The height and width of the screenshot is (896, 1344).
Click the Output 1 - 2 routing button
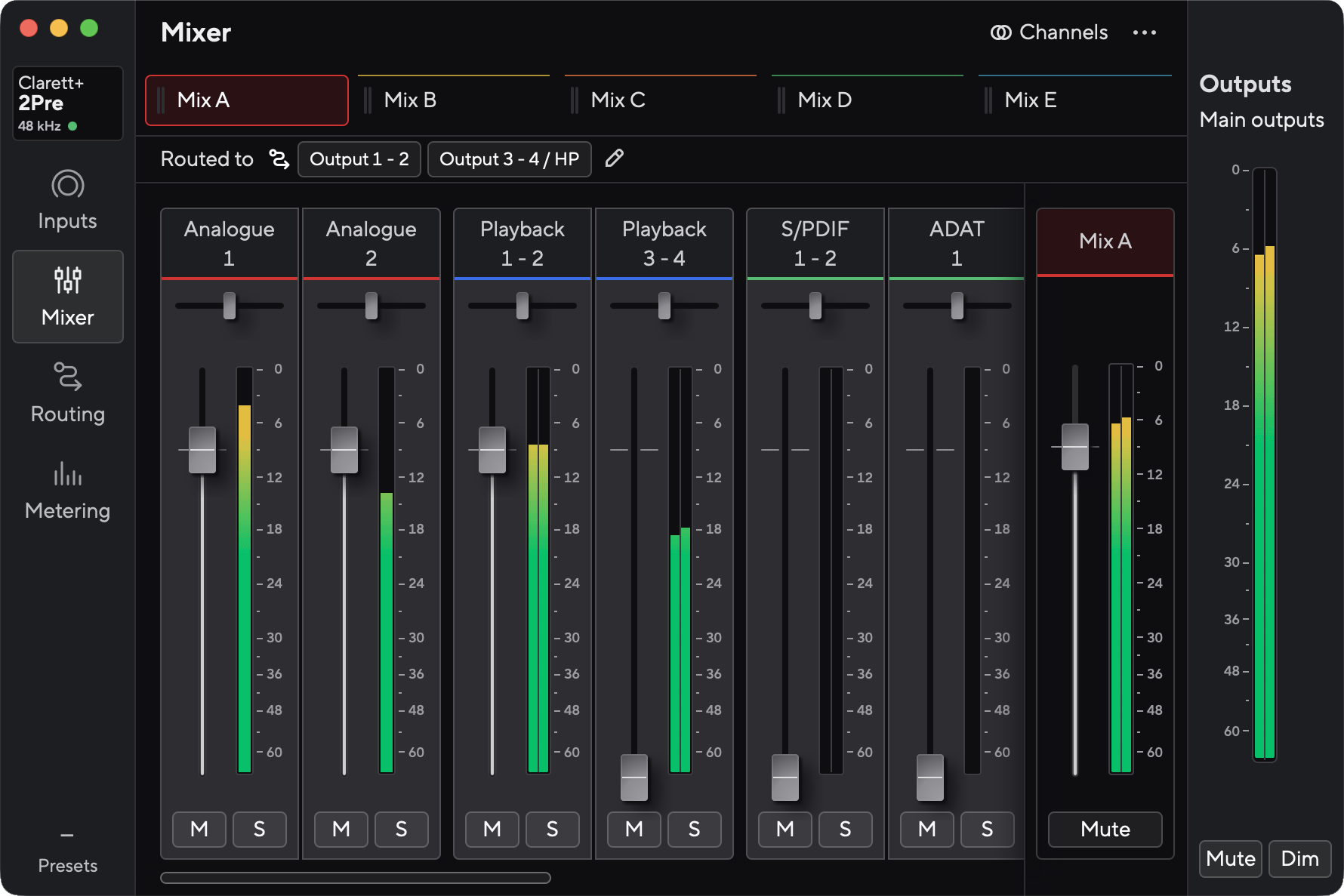(x=359, y=159)
